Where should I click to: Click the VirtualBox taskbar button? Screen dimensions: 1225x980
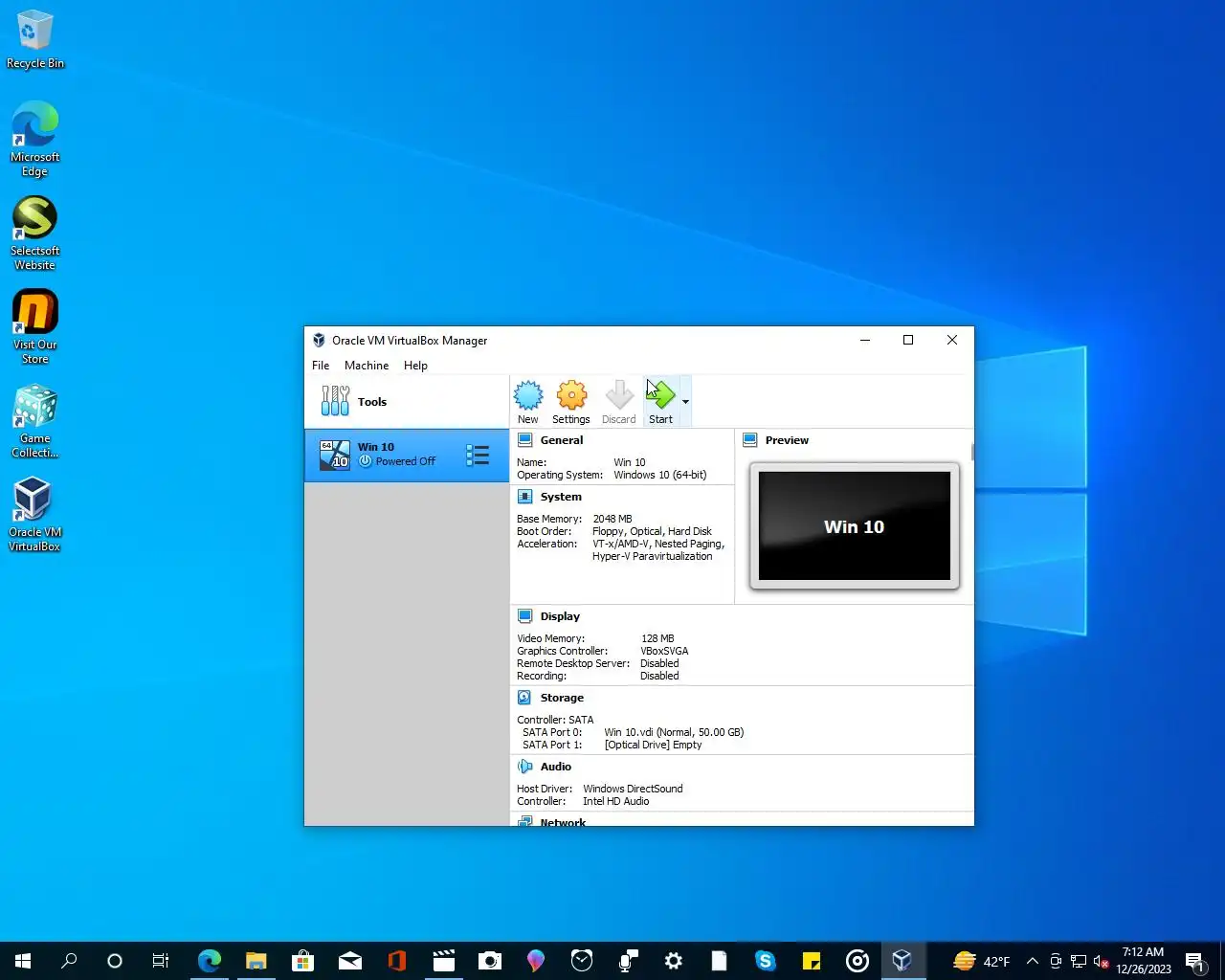pos(902,961)
